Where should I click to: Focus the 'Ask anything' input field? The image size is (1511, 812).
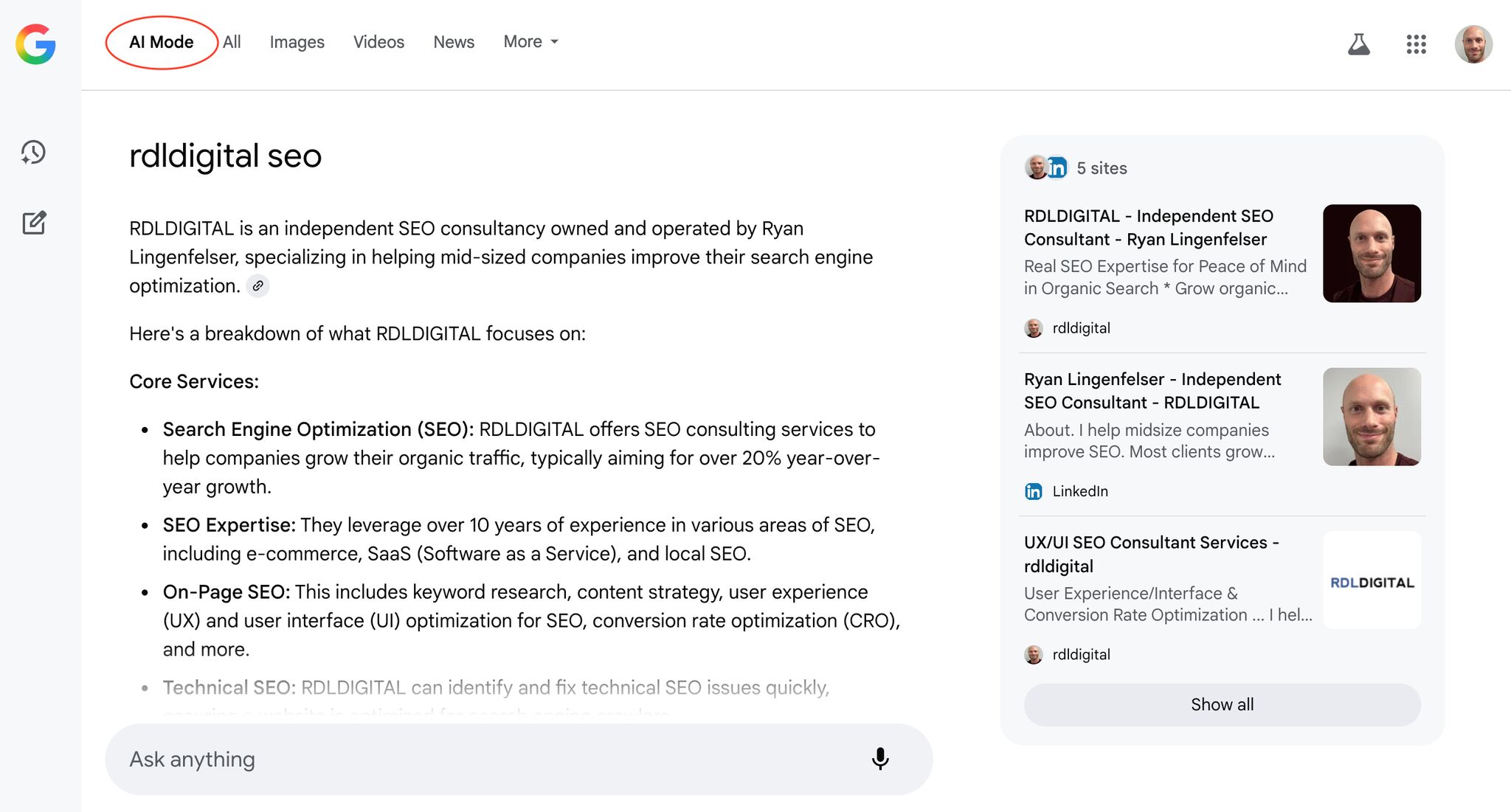click(519, 759)
